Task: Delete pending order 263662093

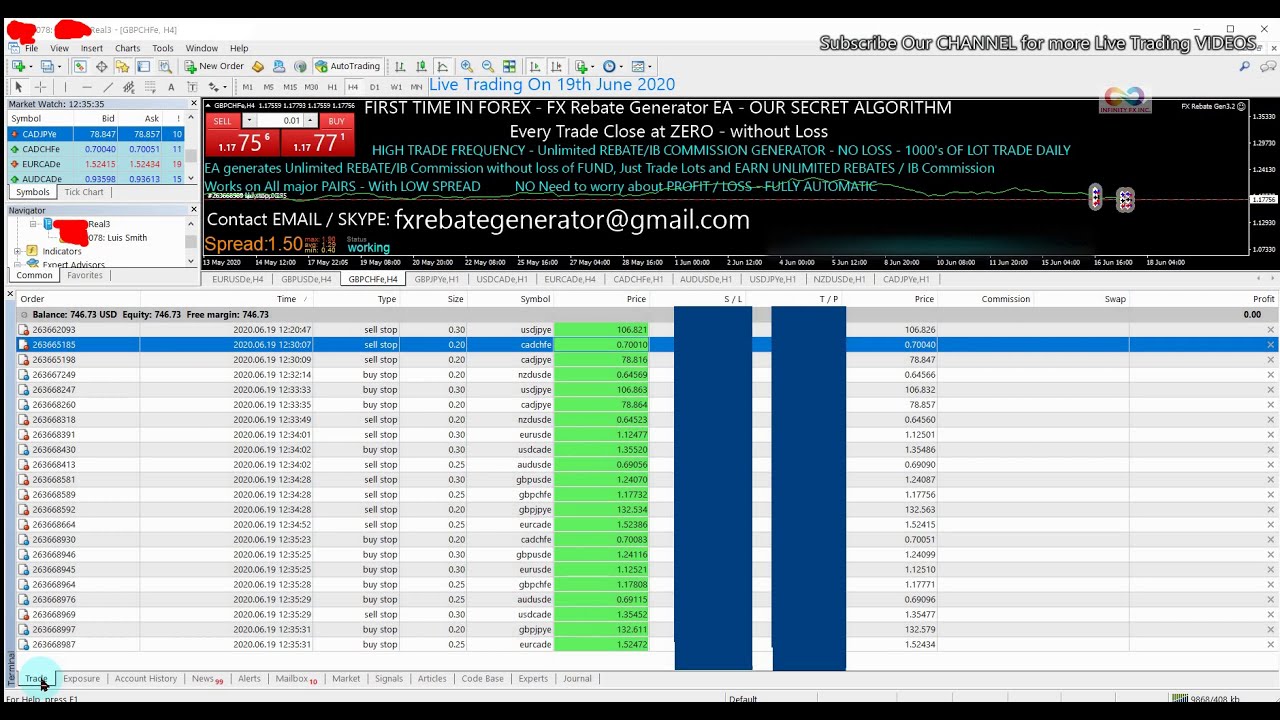Action: tap(1270, 329)
